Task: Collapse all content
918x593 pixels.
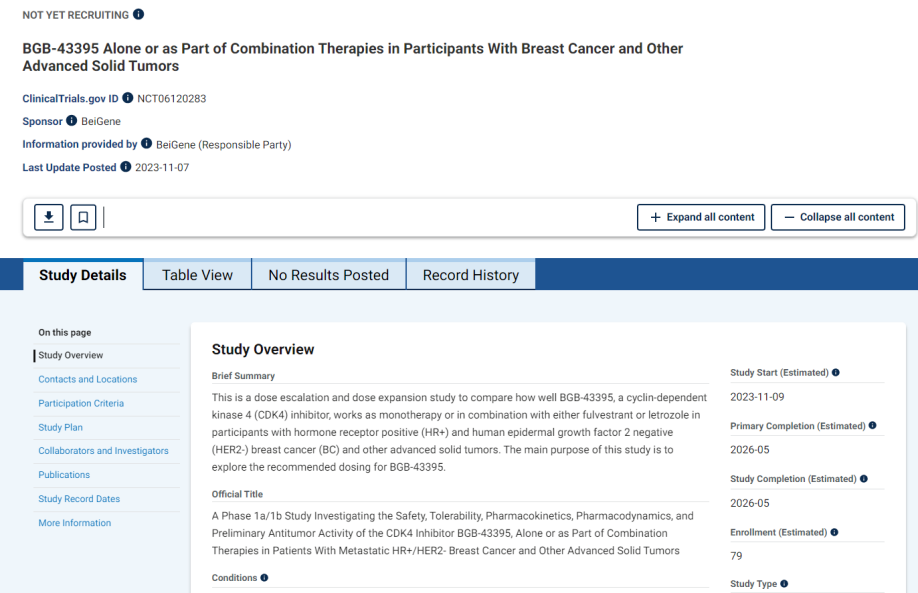Action: point(837,217)
